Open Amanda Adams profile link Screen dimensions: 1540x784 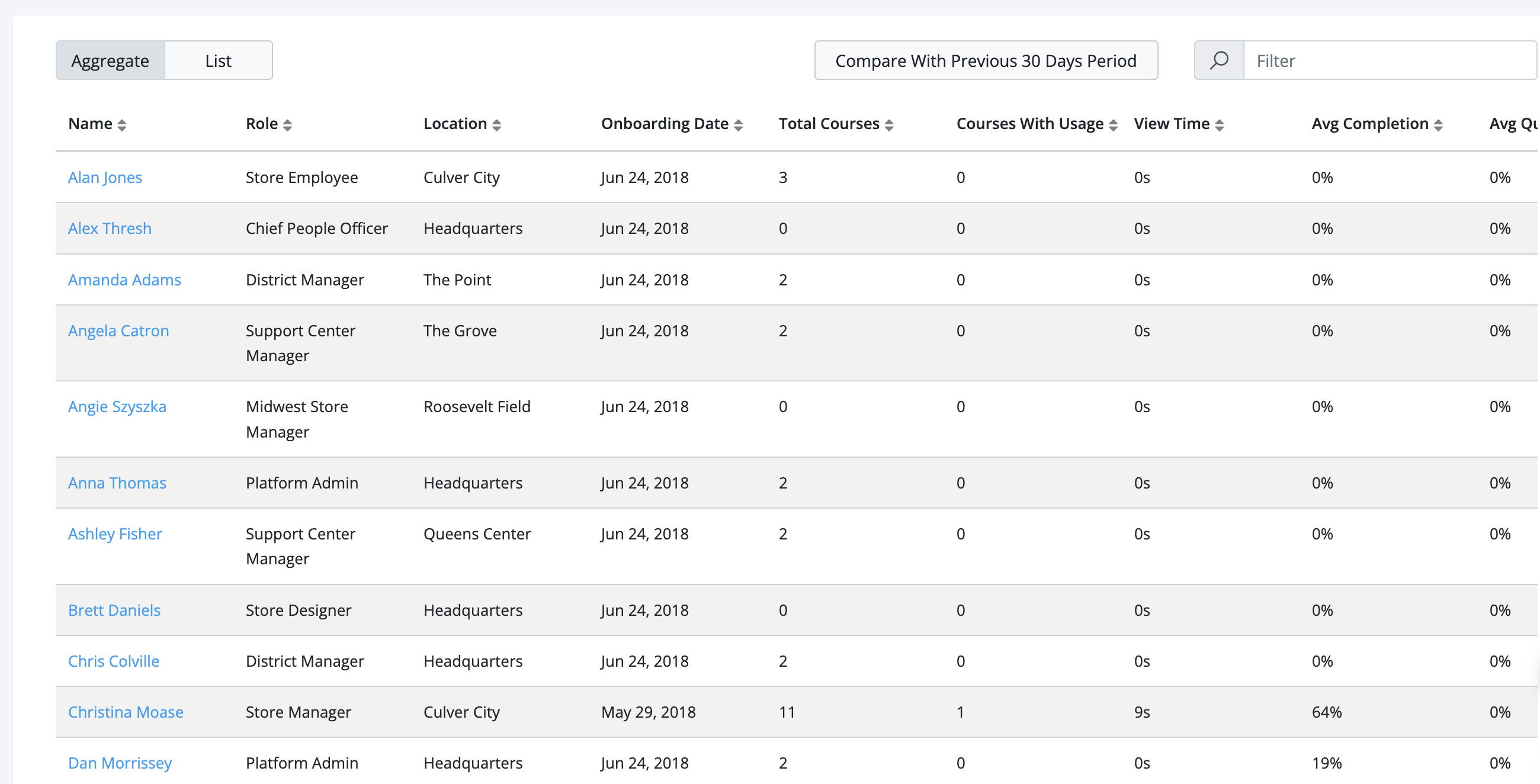(124, 279)
